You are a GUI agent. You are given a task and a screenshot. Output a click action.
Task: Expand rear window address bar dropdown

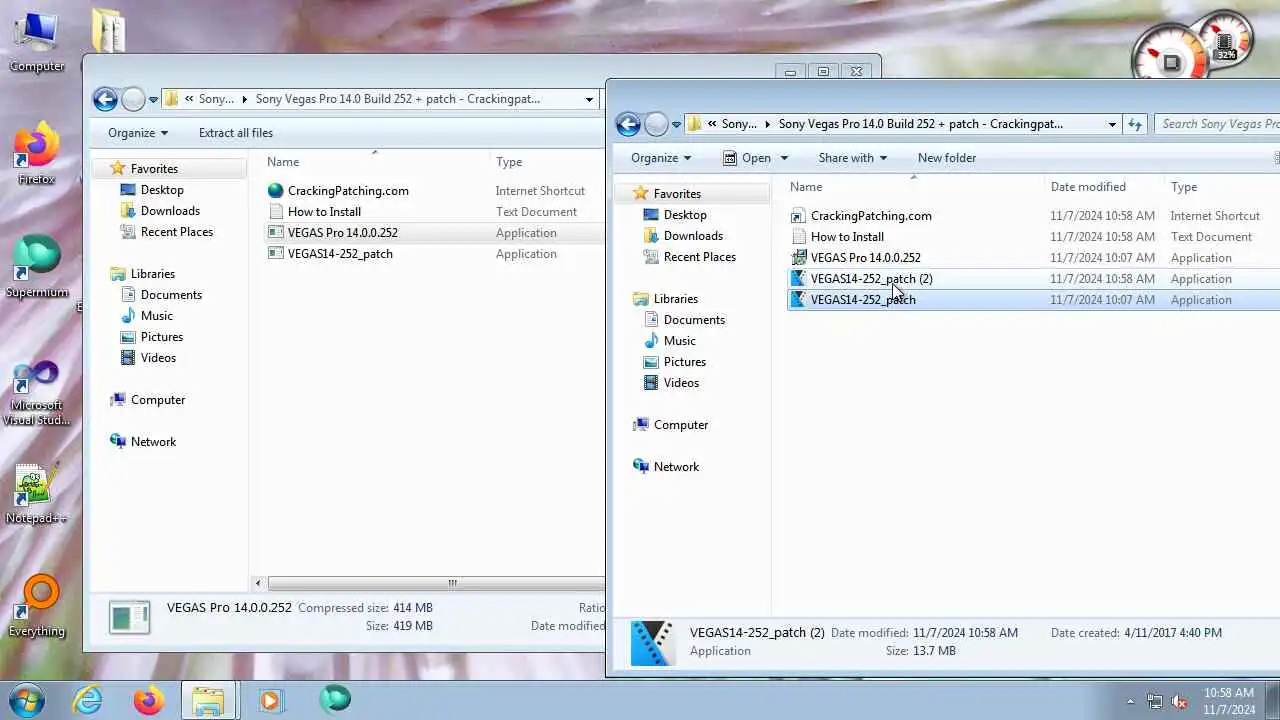[589, 99]
